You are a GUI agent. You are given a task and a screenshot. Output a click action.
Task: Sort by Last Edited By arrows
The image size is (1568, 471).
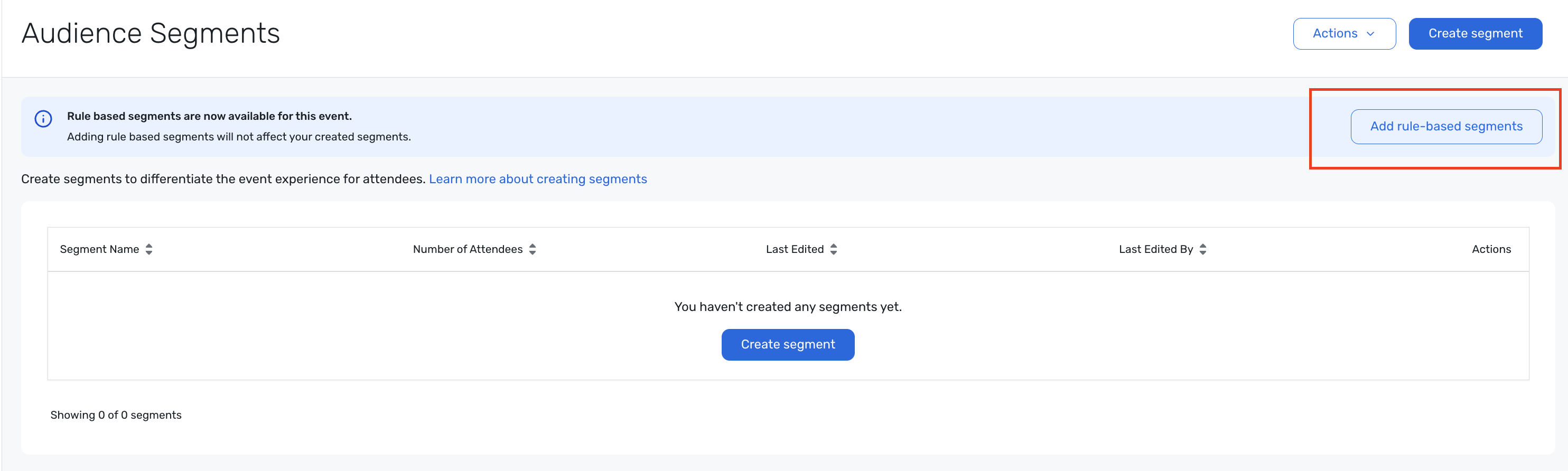point(1203,250)
